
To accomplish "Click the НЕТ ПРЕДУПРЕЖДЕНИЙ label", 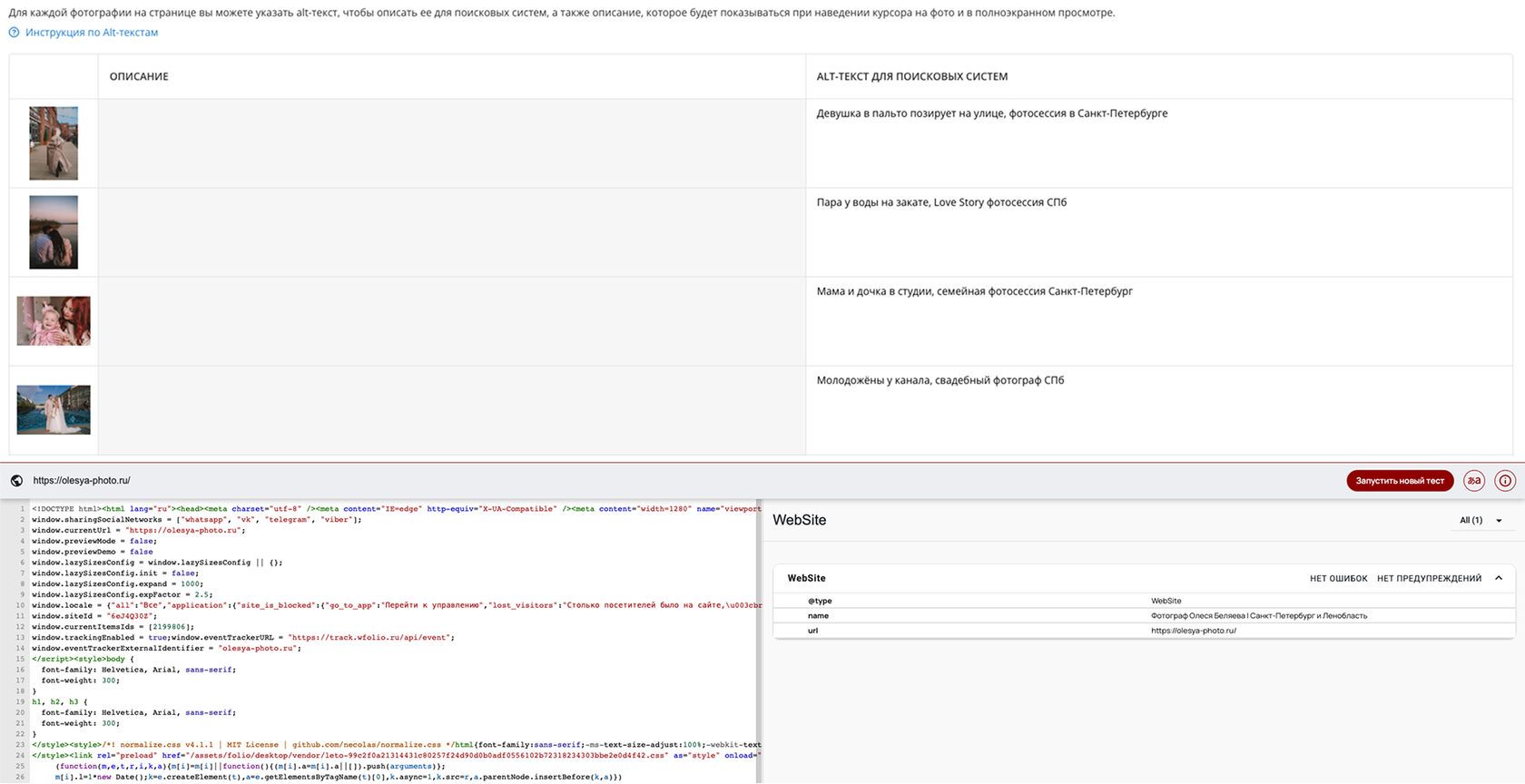I will click(x=1429, y=579).
